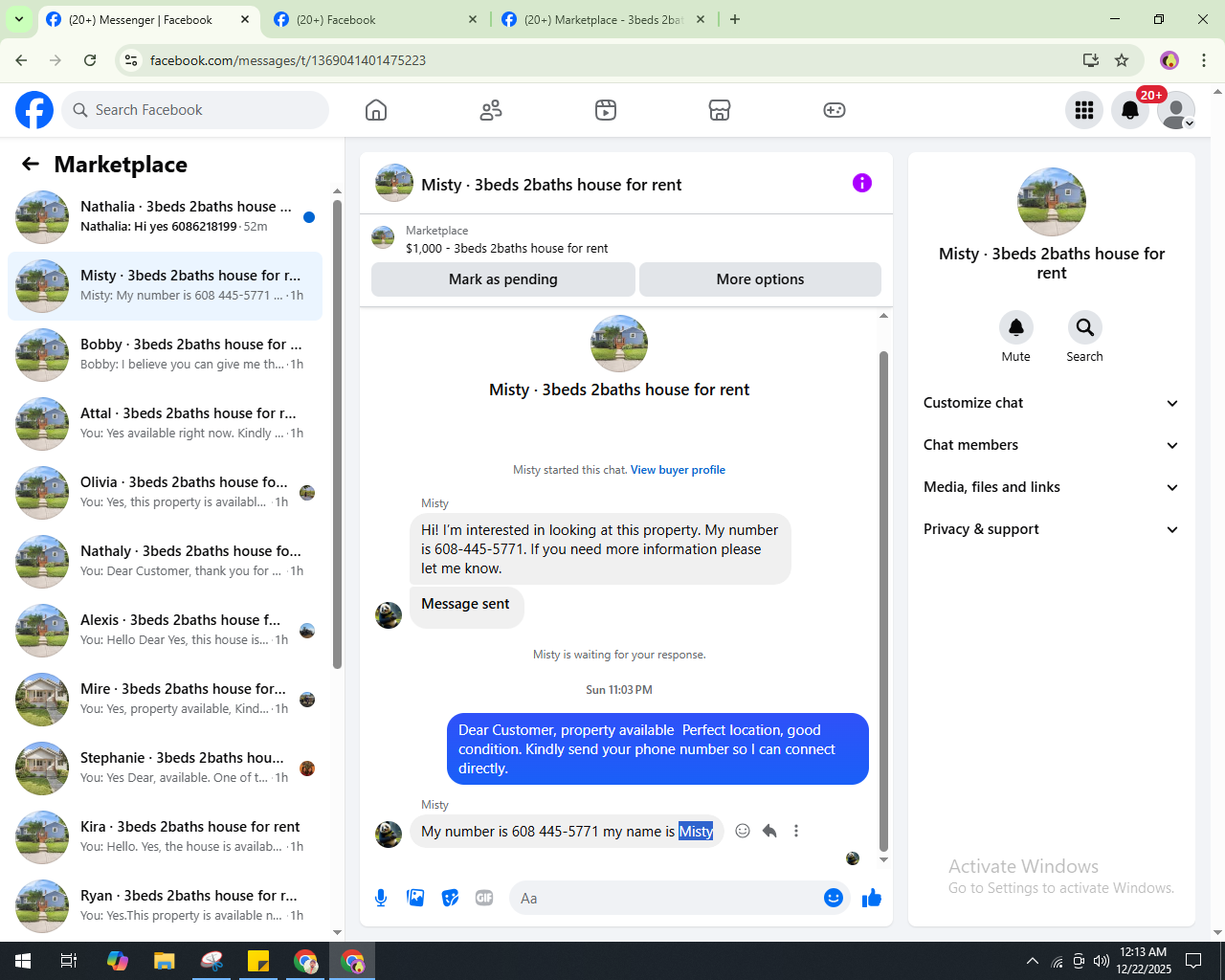The width and height of the screenshot is (1225, 980).
Task: React to Misty's last message with emoji
Action: pos(743,831)
